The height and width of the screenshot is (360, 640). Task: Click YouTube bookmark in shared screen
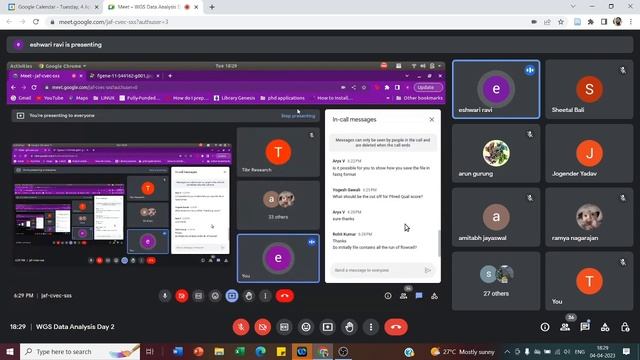coord(50,98)
